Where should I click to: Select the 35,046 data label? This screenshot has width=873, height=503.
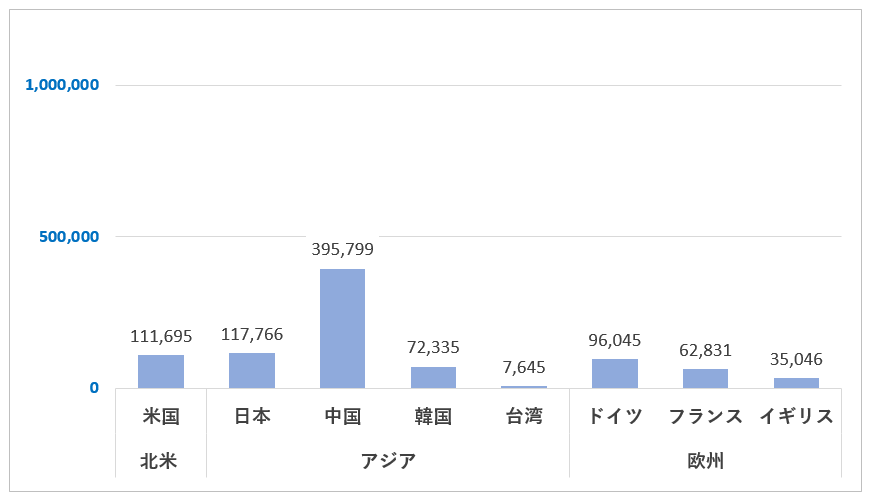[796, 359]
